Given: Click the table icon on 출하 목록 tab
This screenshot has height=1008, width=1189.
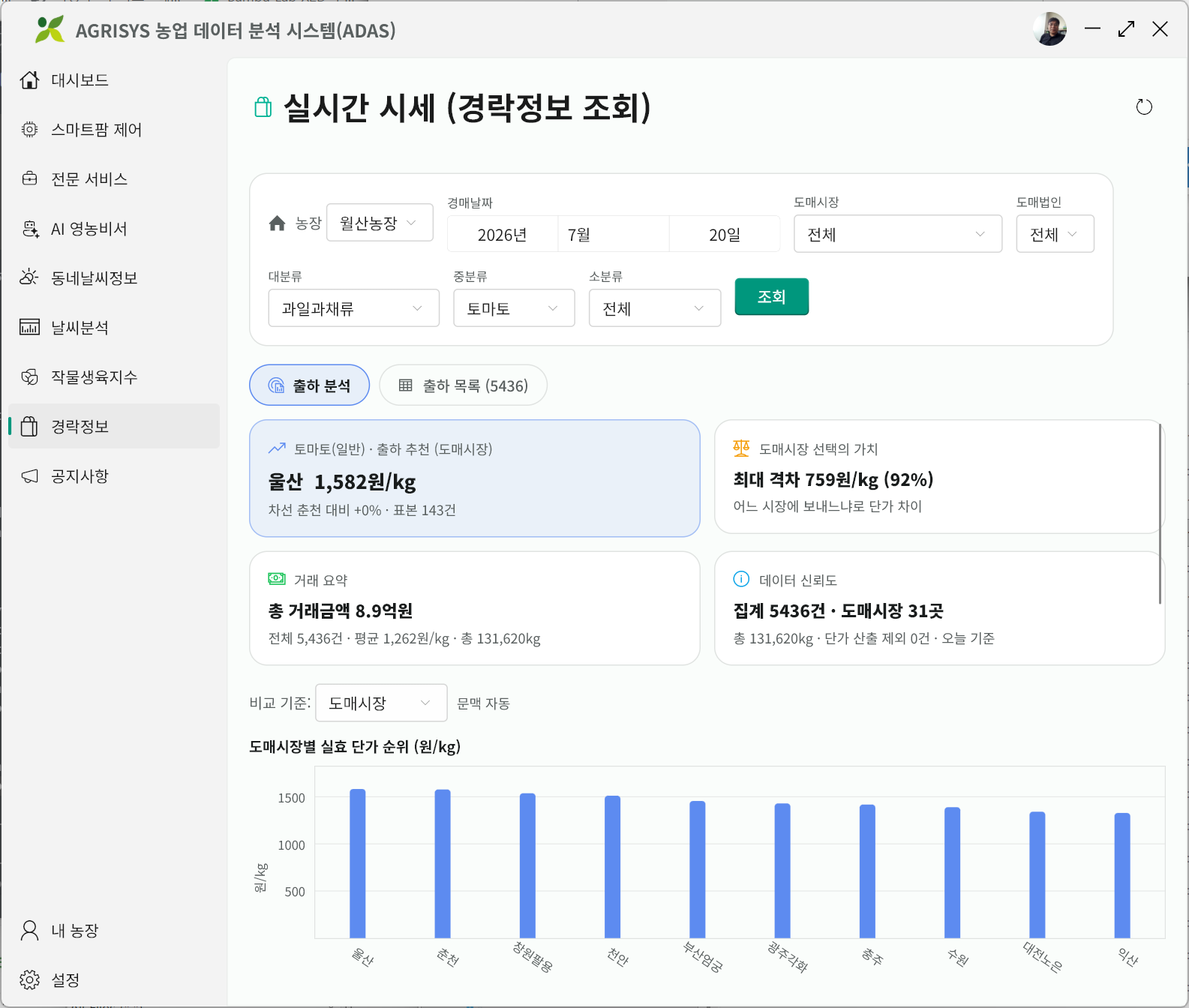Looking at the screenshot, I should (405, 385).
